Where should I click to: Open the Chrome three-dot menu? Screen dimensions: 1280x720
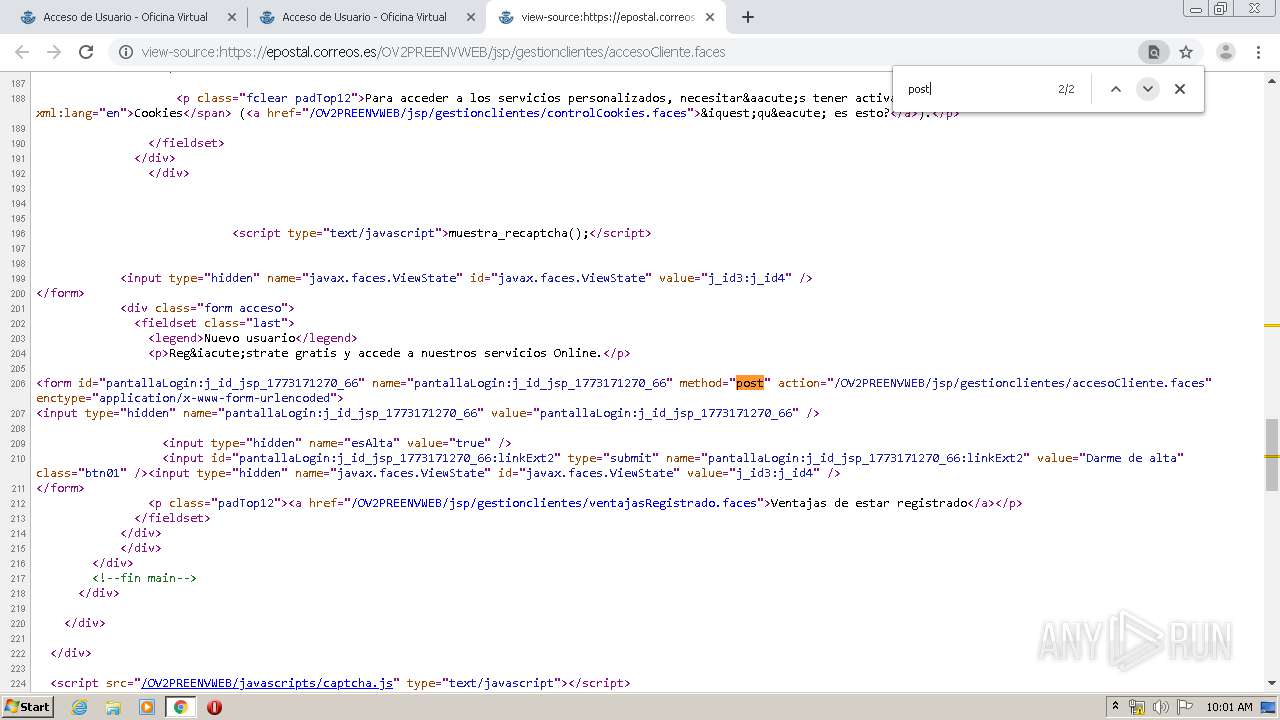click(x=1258, y=52)
